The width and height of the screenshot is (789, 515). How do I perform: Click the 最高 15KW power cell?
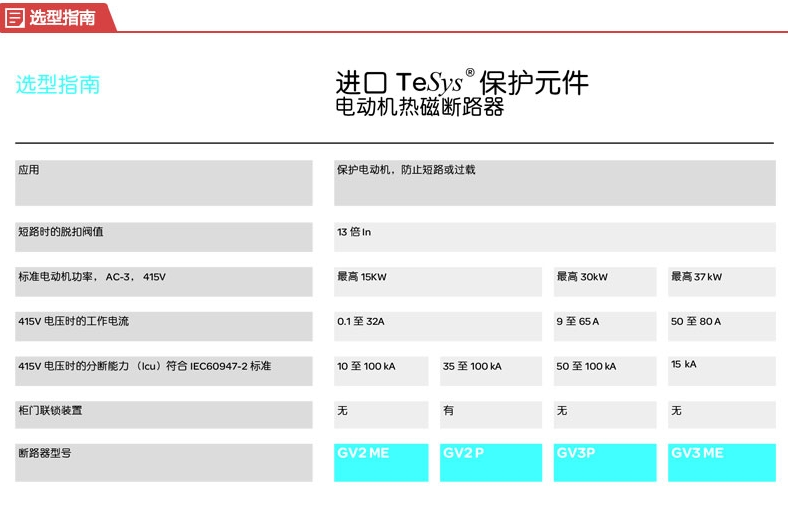click(x=362, y=277)
